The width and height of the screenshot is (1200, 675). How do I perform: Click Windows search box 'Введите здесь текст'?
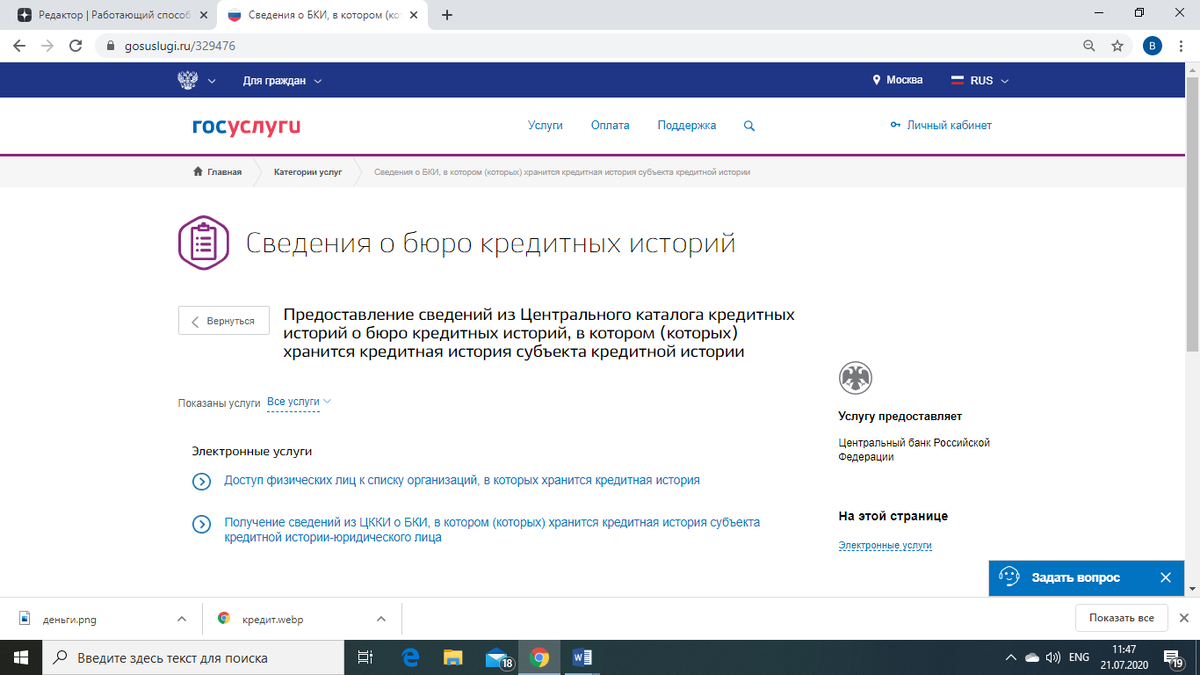click(x=193, y=658)
